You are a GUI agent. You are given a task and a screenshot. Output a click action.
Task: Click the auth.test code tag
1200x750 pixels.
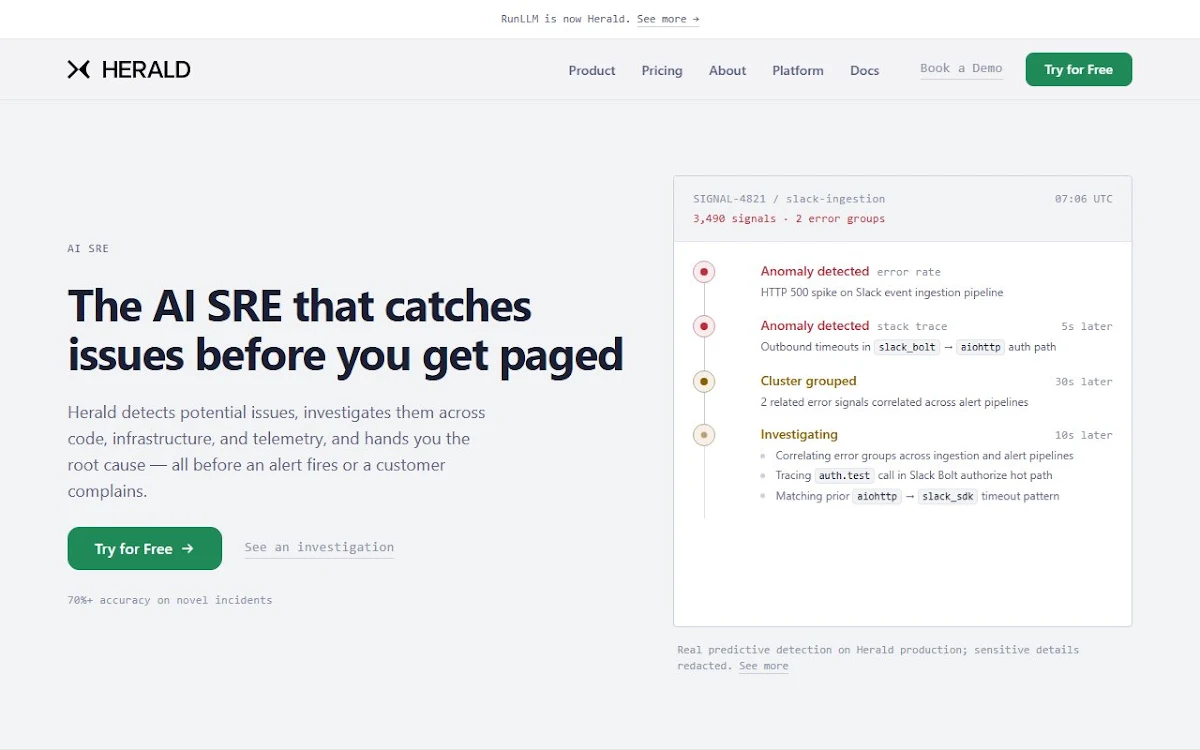coord(844,476)
